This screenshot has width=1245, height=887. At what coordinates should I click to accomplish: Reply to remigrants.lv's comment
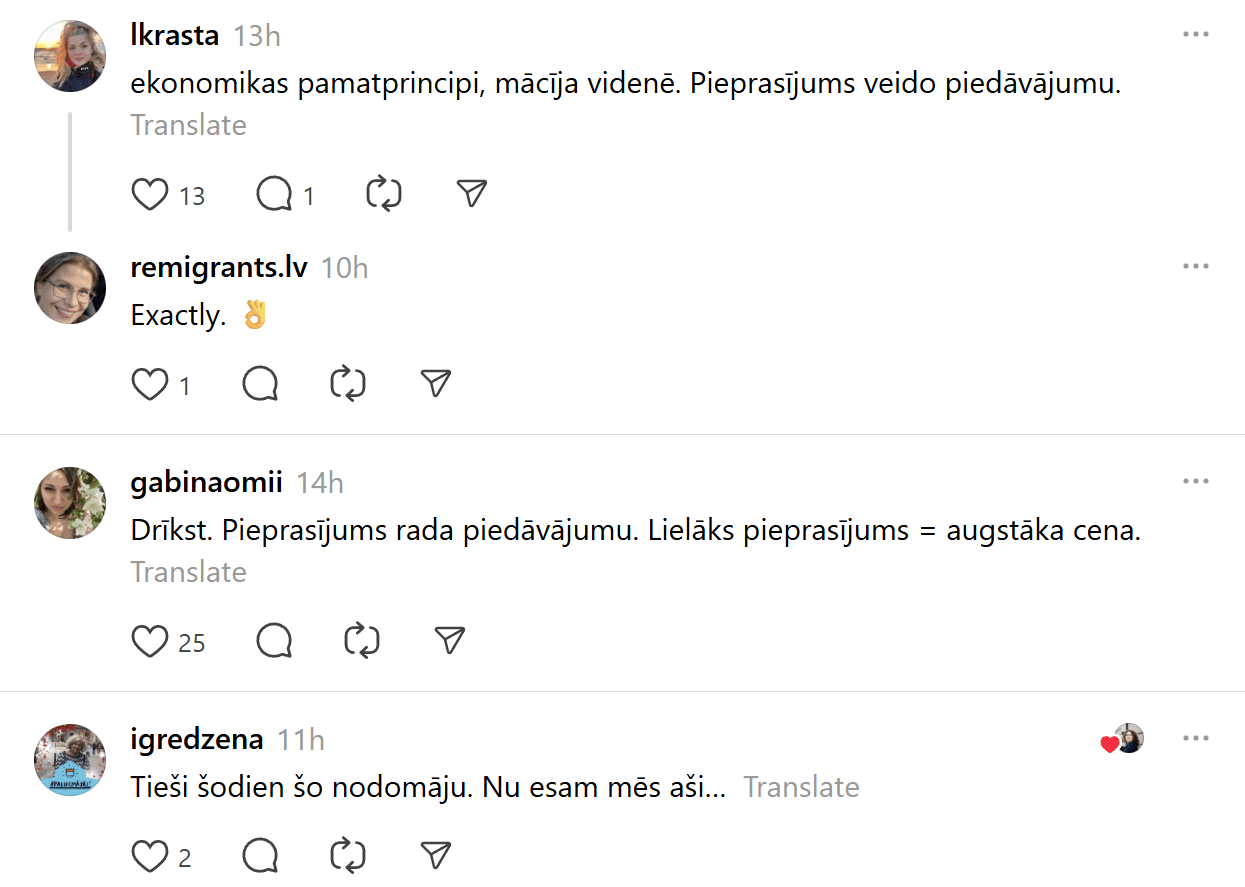[x=260, y=384]
